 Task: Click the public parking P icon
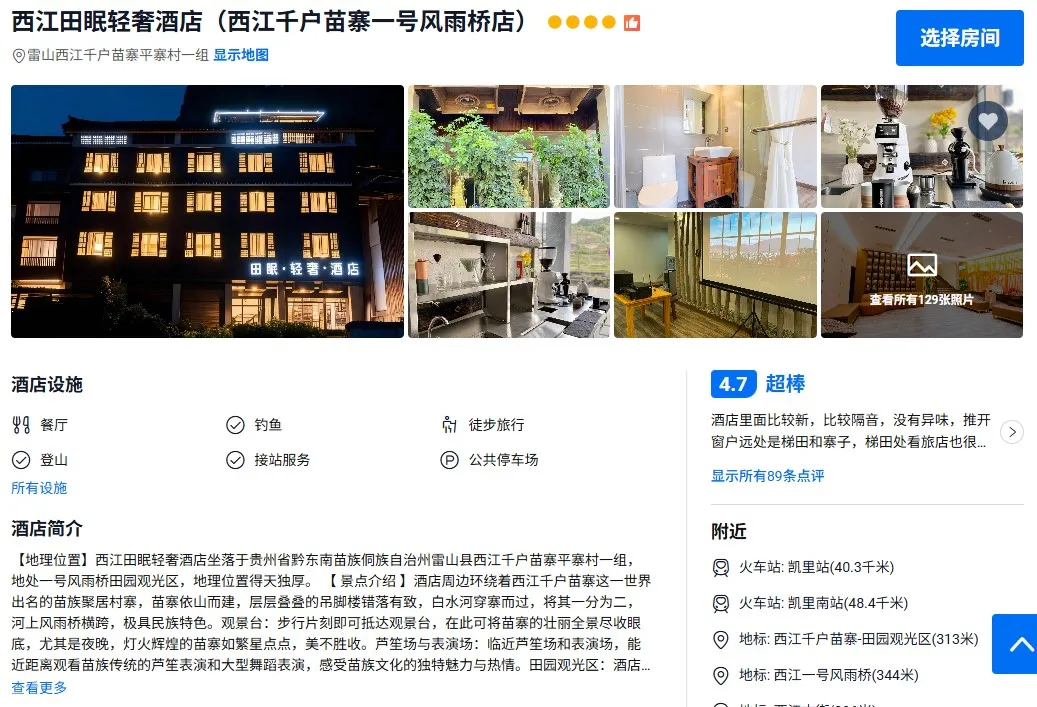449,460
